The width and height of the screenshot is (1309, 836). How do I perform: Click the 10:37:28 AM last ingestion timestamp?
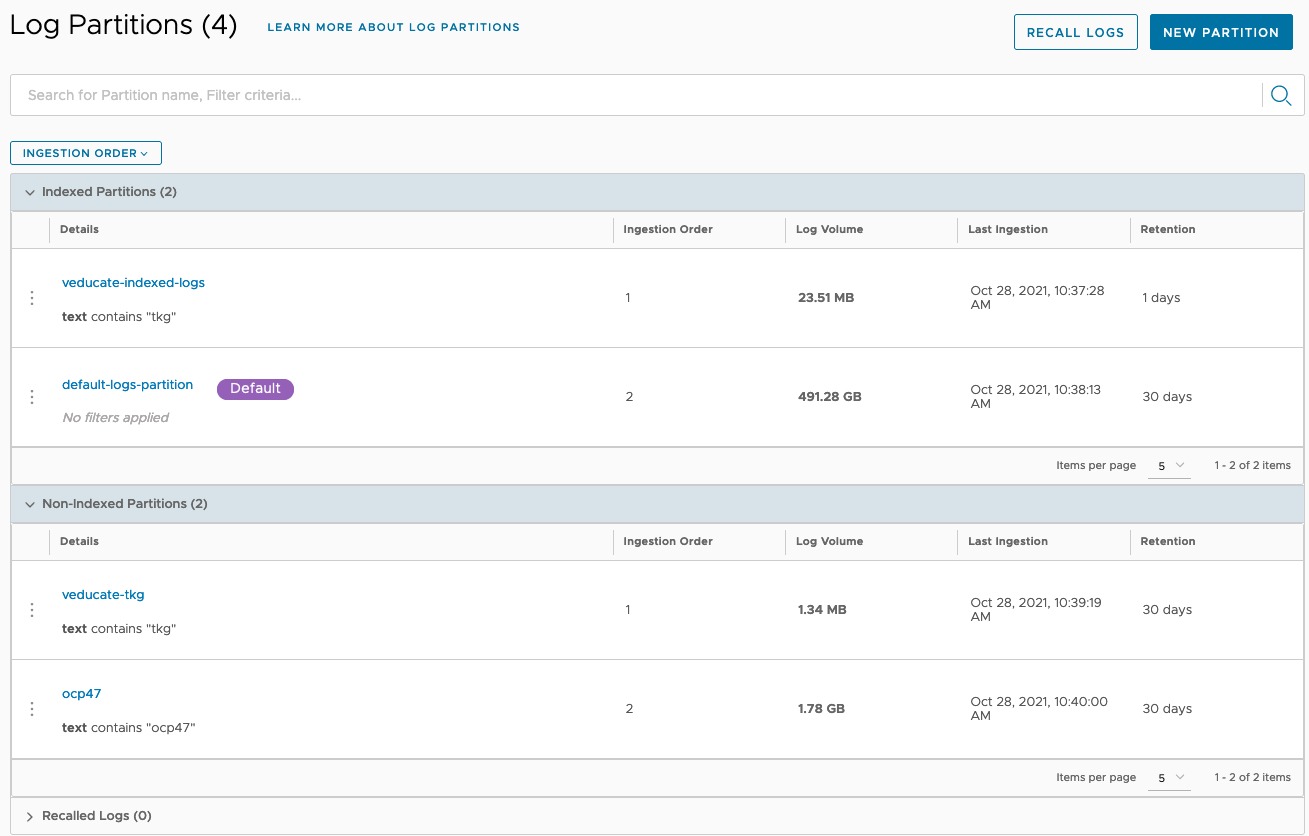click(1037, 297)
